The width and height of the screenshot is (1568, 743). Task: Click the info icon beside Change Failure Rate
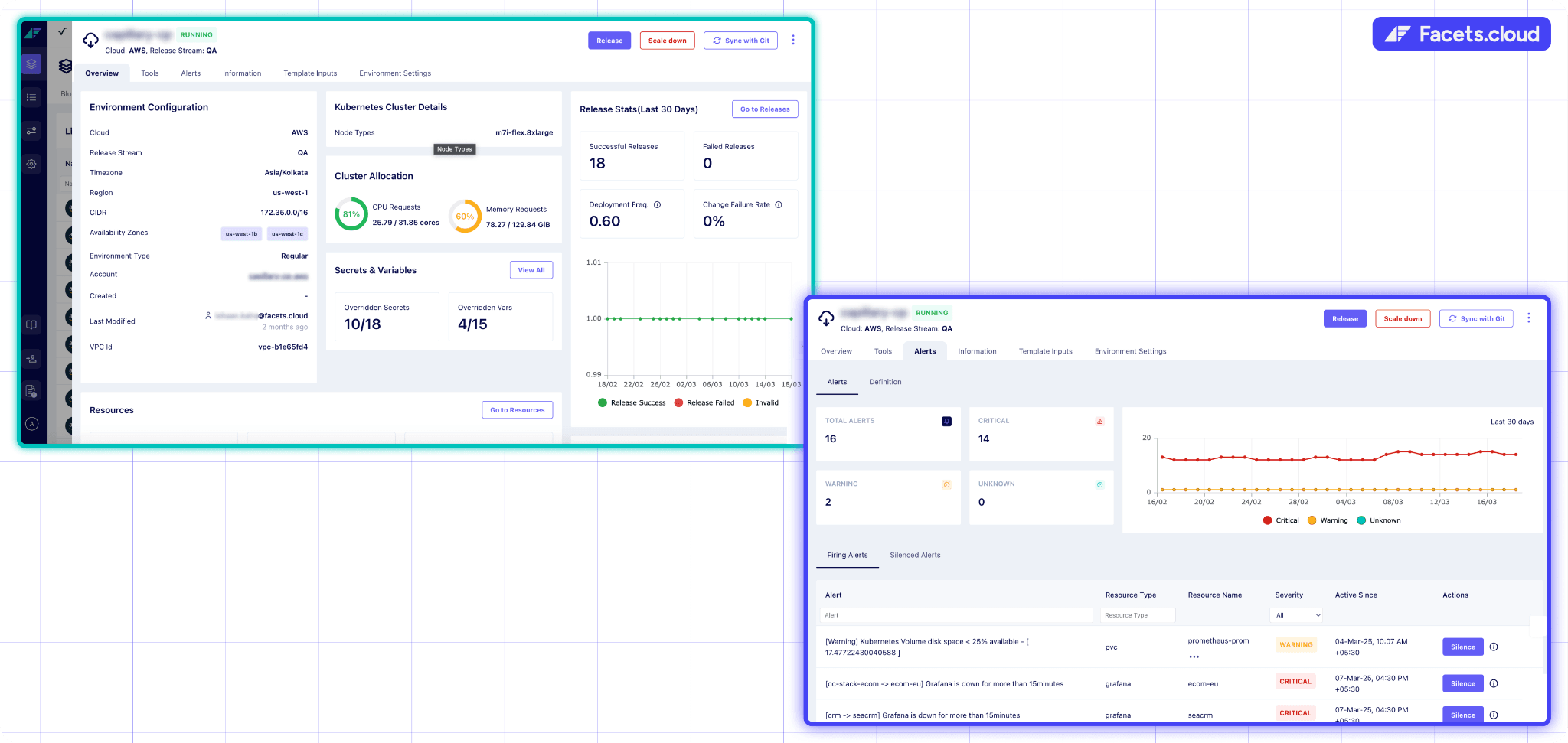(x=779, y=205)
